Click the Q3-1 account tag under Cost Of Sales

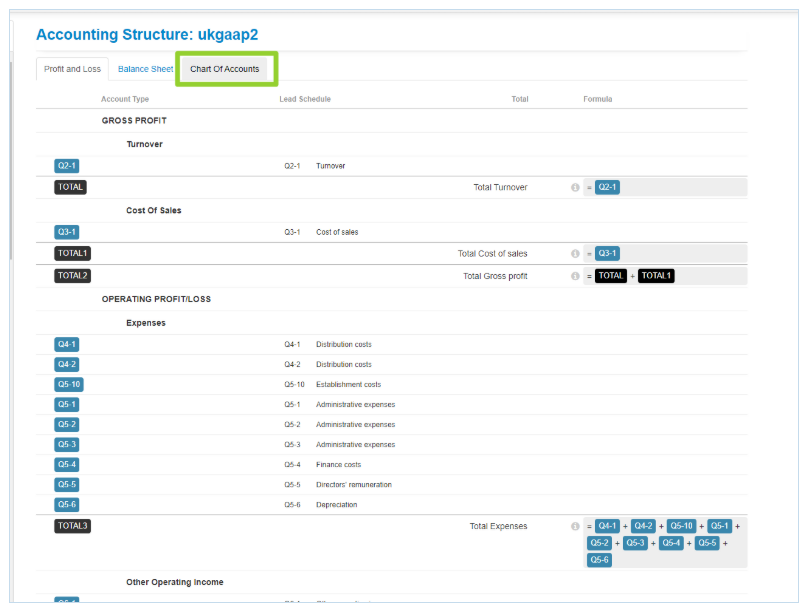(66, 232)
